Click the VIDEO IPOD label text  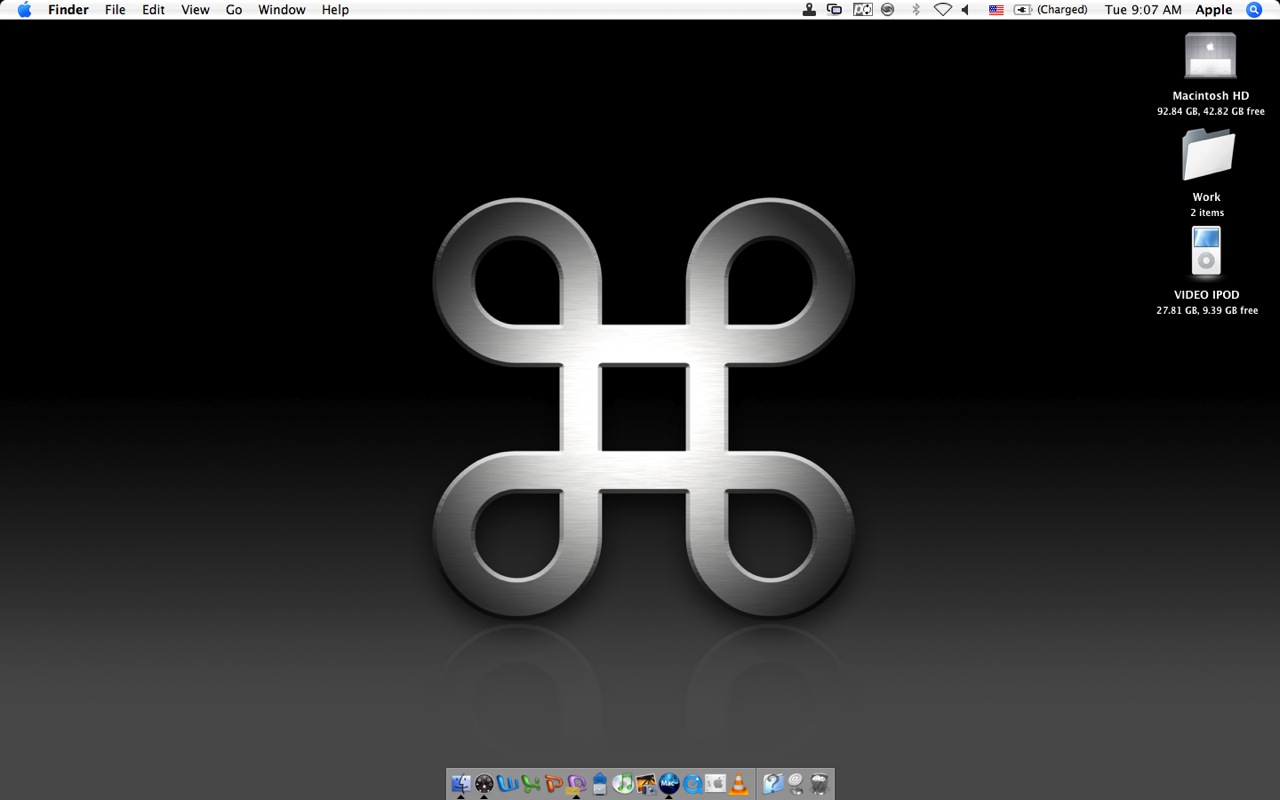pyautogui.click(x=1207, y=295)
